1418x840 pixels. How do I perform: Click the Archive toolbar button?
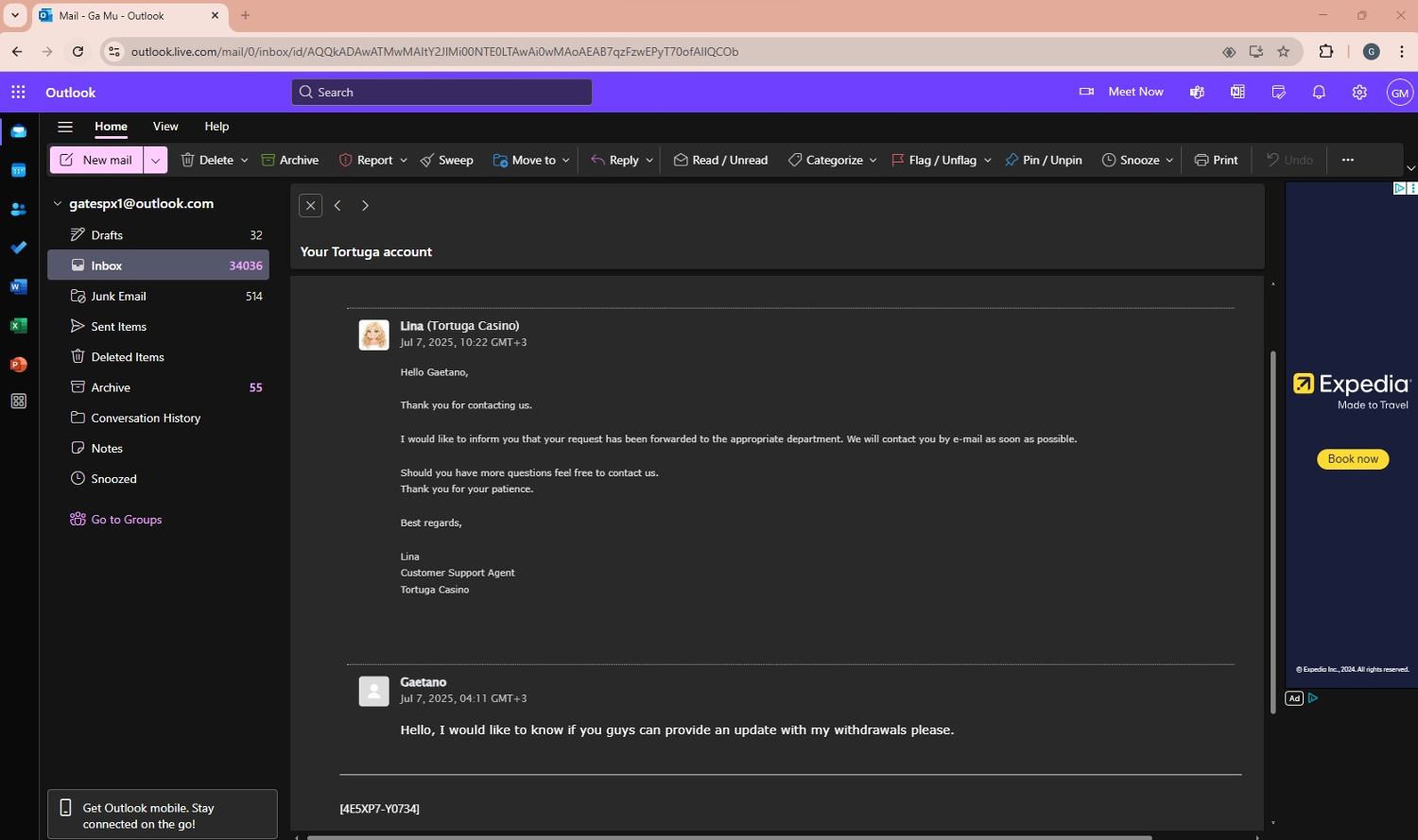pyautogui.click(x=289, y=160)
